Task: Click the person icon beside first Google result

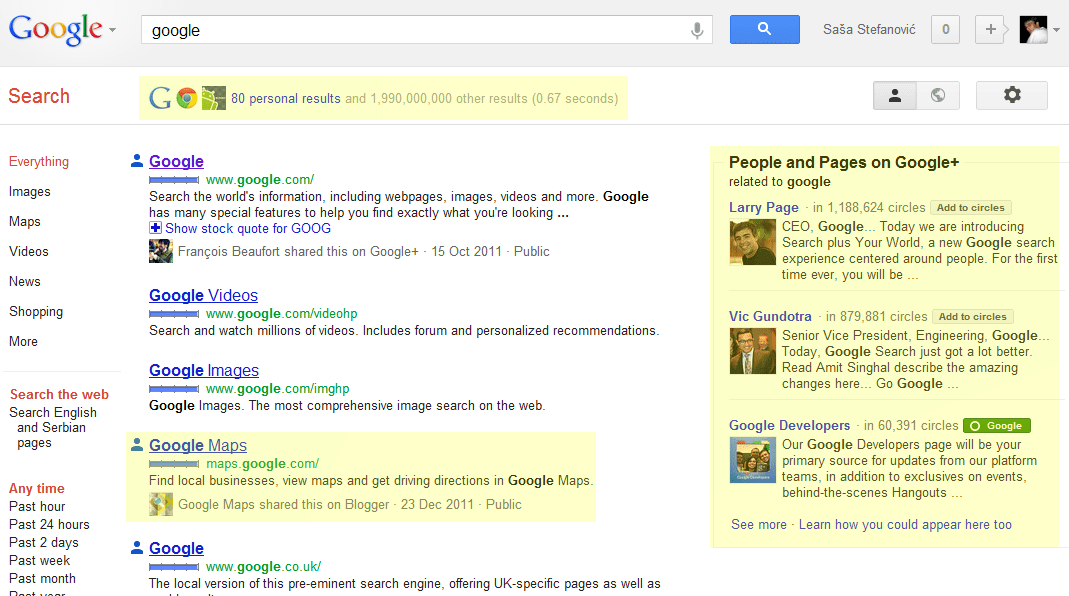Action: point(137,161)
